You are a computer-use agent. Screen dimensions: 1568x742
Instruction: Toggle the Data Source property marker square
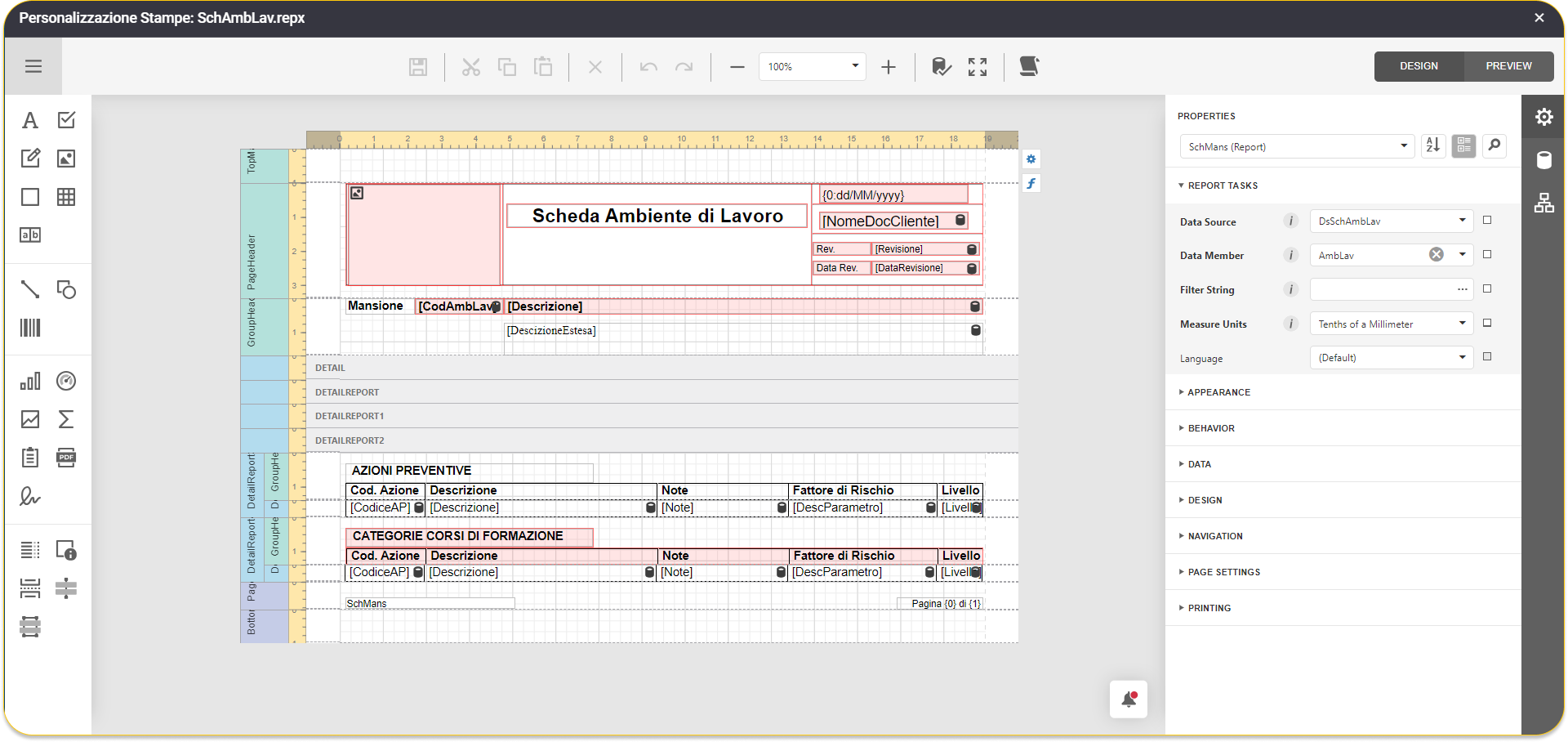tap(1487, 221)
